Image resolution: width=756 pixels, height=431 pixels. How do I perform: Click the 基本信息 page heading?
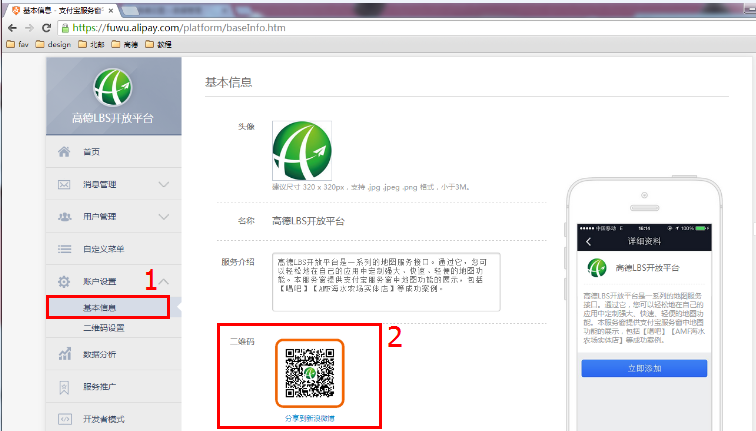[x=229, y=82]
